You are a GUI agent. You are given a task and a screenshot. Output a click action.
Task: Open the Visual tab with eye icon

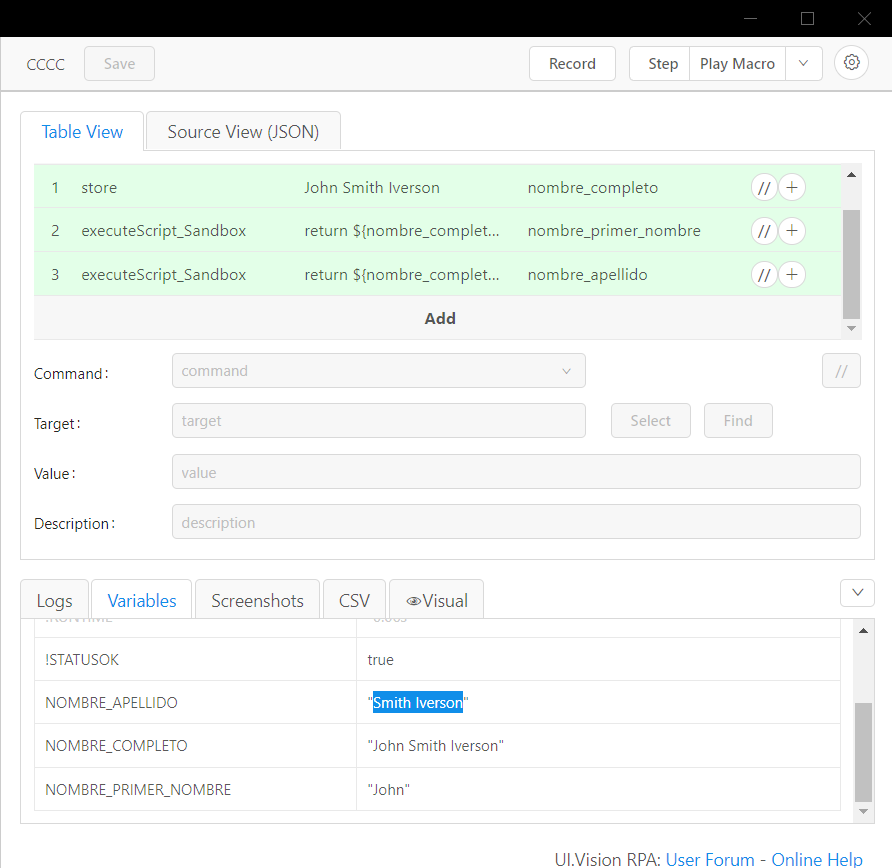coord(436,601)
